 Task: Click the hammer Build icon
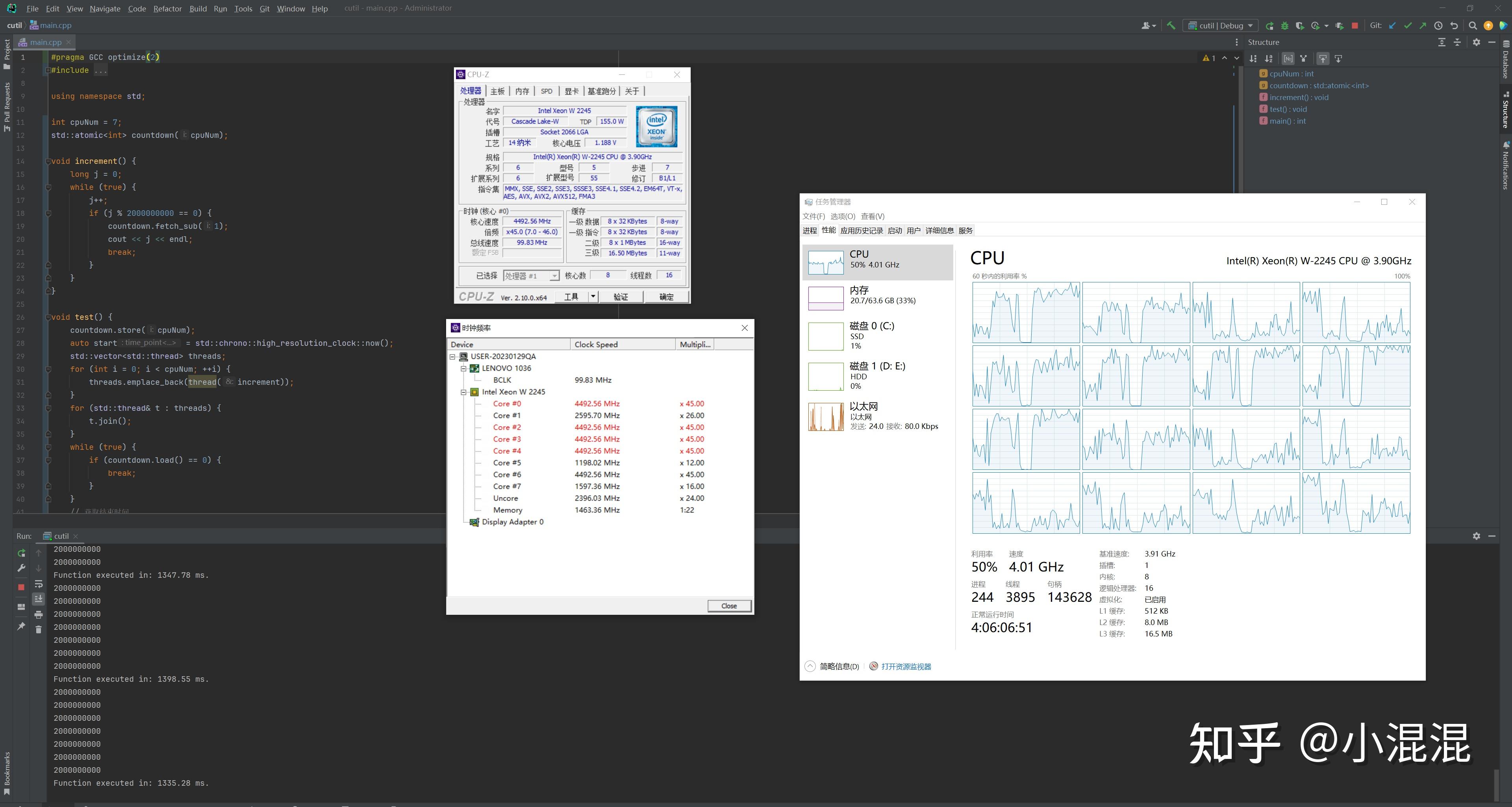(1171, 26)
